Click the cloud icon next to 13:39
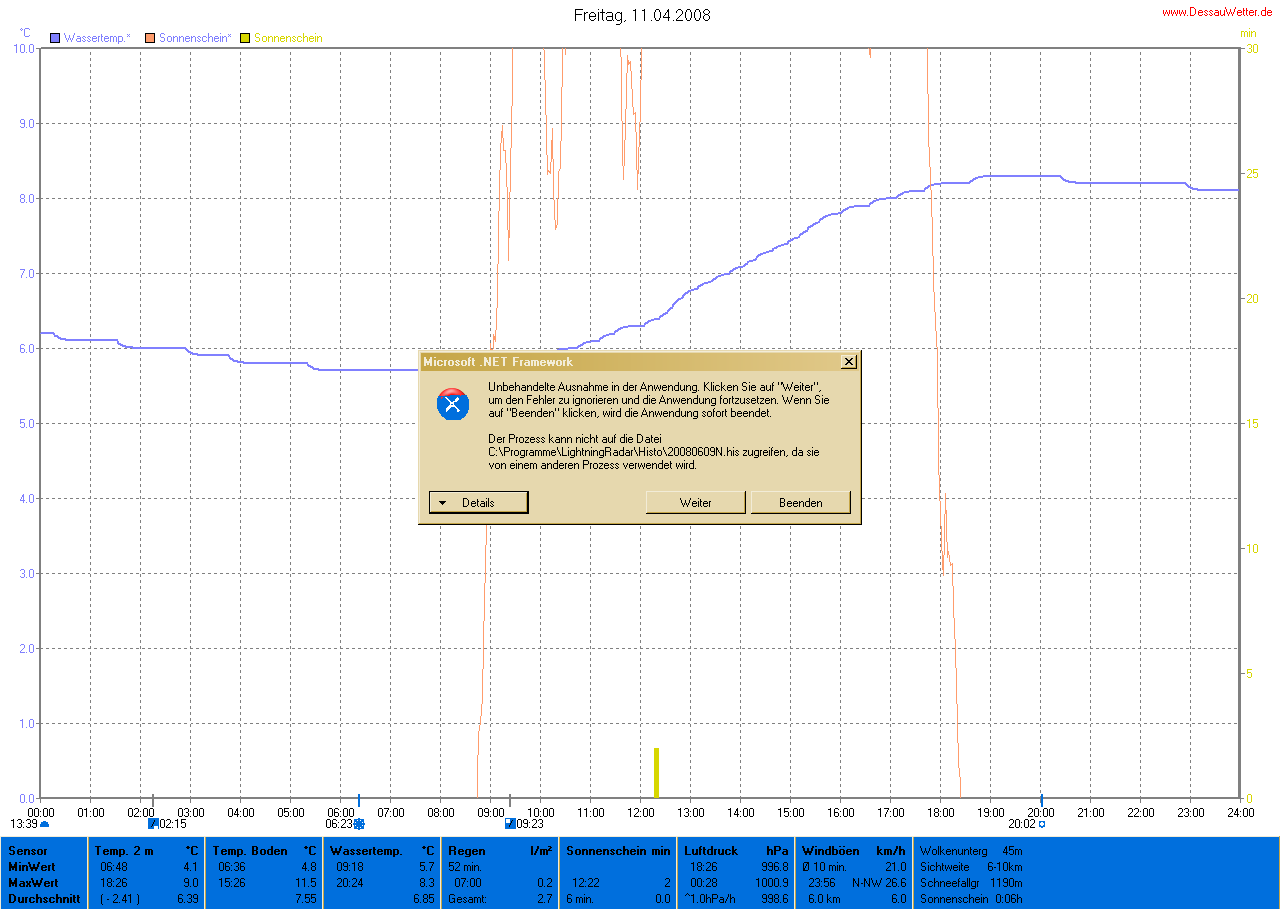Screen dimensions: 1280x909 point(44,824)
